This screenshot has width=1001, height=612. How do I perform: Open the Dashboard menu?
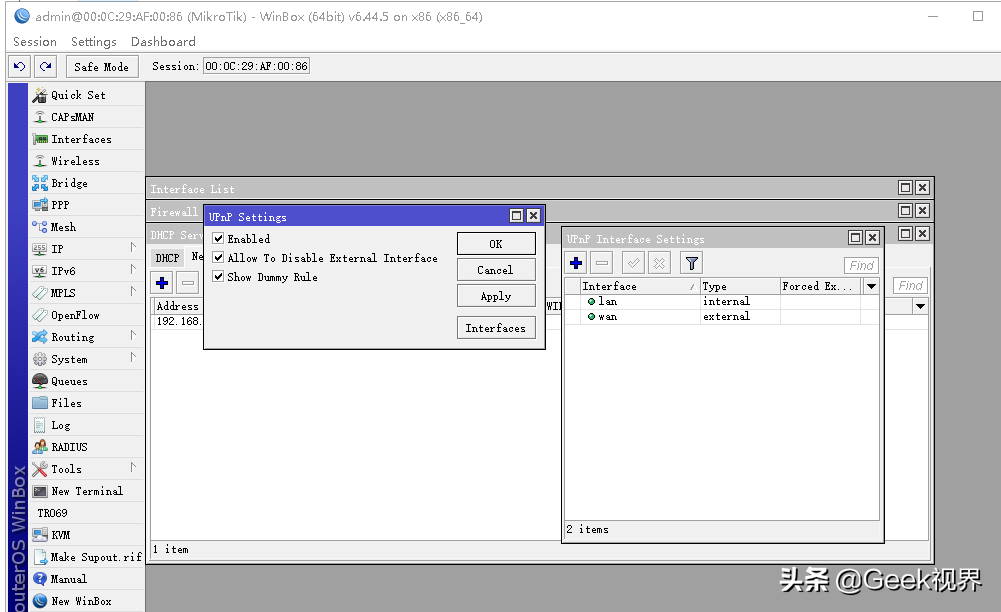[163, 41]
